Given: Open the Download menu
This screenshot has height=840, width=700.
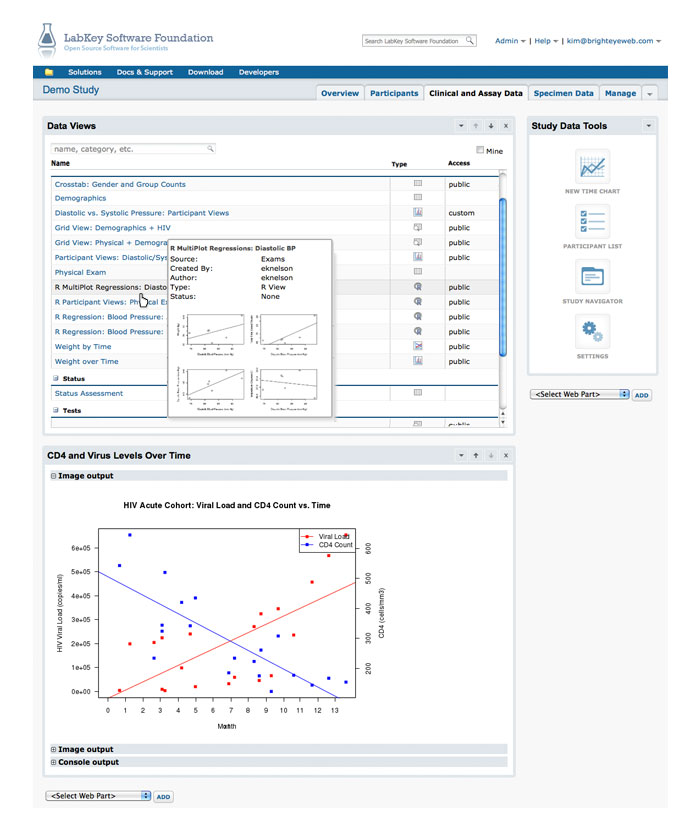Looking at the screenshot, I should pos(206,72).
